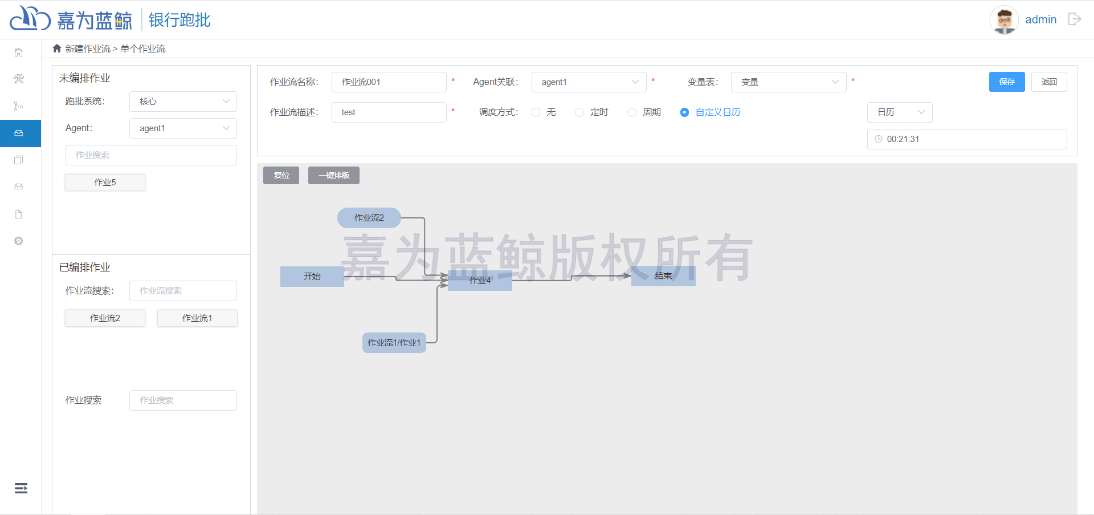Screen dimensions: 1094x515
Task: Select the 无 scheduling radio option
Action: coord(536,112)
